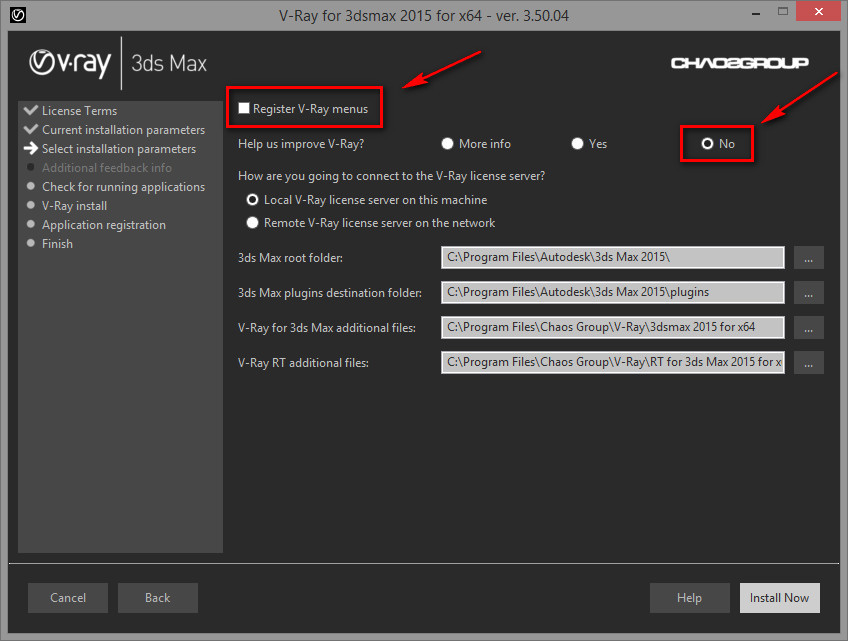Browse for the plugins destination folder
This screenshot has height=641, width=848.
point(809,292)
